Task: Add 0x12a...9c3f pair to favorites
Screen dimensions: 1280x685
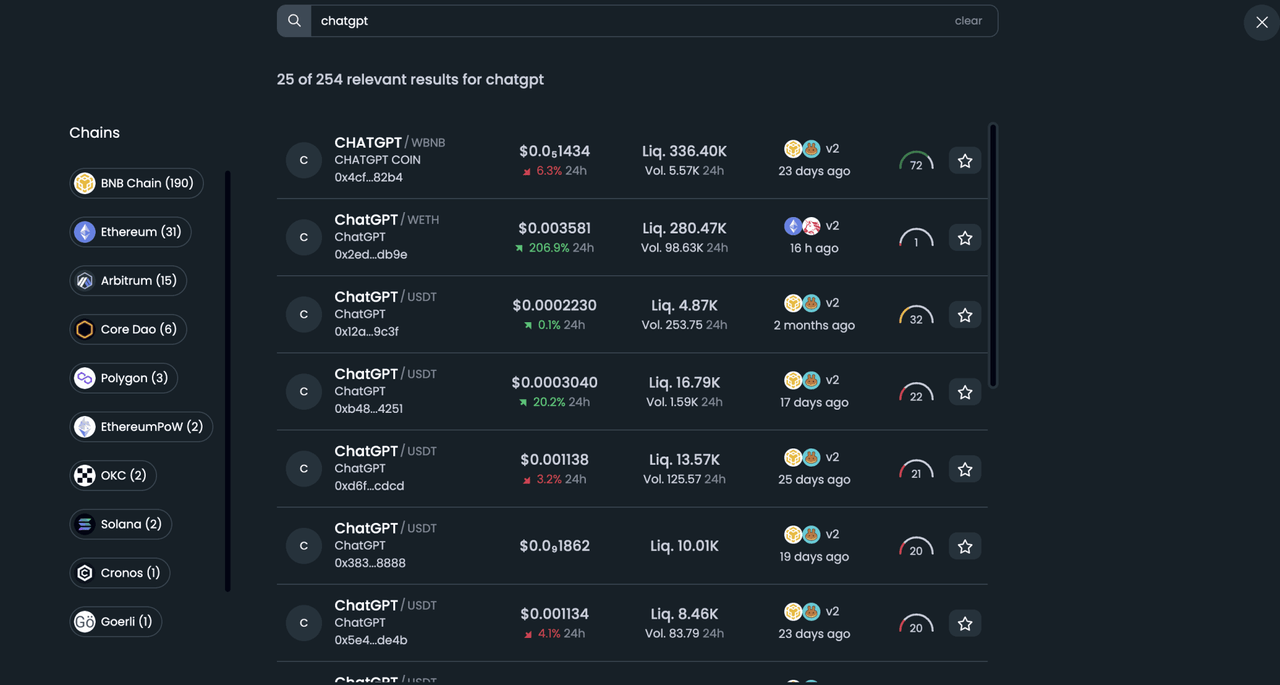Action: point(964,315)
